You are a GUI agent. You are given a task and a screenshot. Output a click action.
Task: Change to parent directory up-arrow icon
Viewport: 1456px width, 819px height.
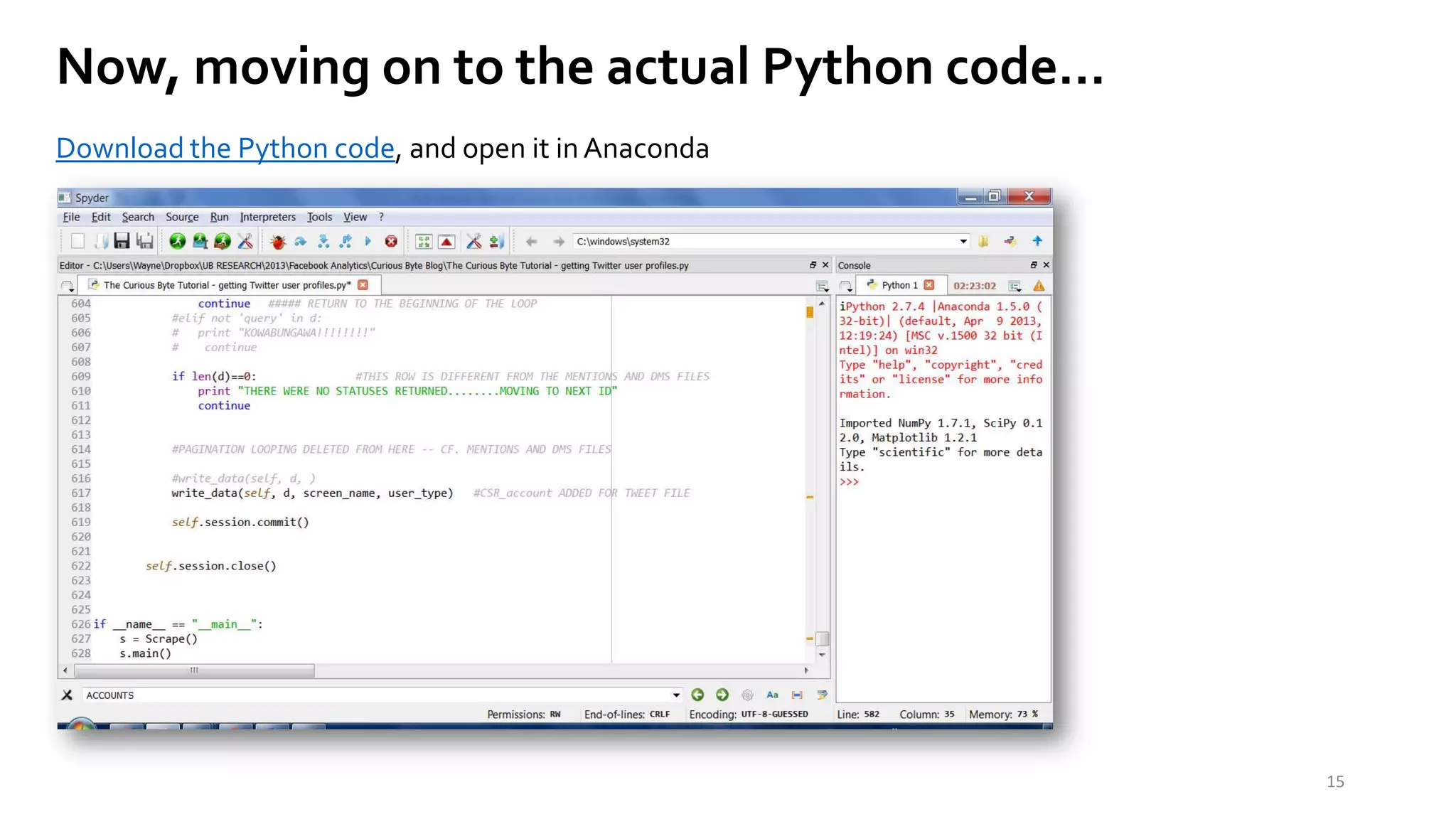[x=1037, y=242]
